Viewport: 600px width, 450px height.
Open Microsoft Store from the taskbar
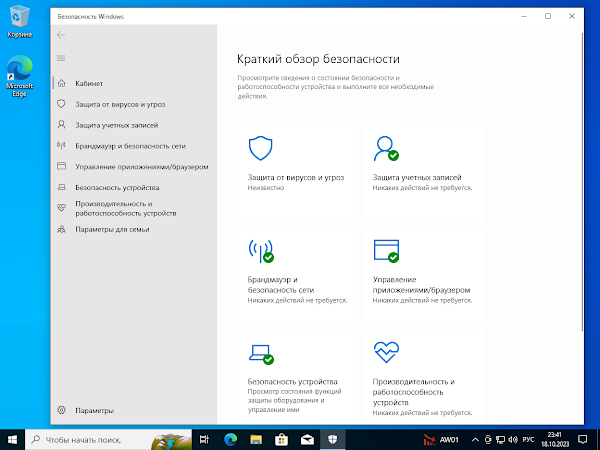click(x=282, y=440)
